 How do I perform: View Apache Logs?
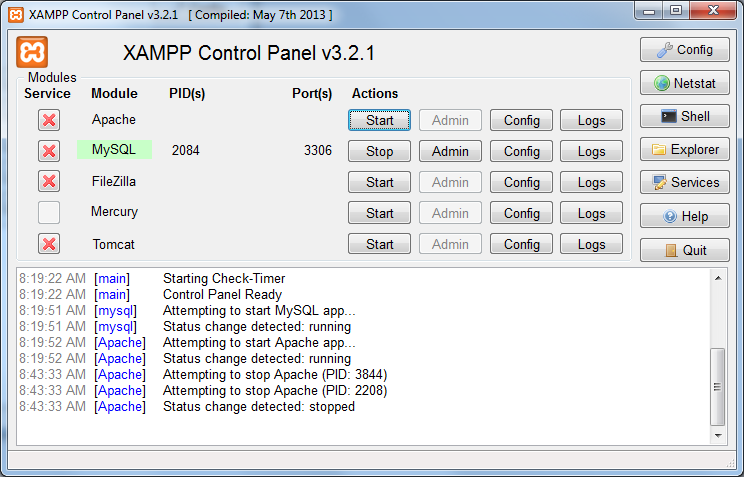(x=591, y=120)
